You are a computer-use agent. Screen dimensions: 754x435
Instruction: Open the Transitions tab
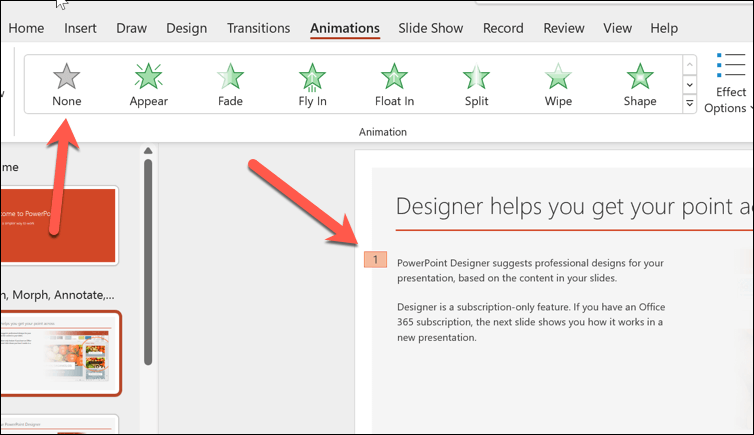pos(258,28)
